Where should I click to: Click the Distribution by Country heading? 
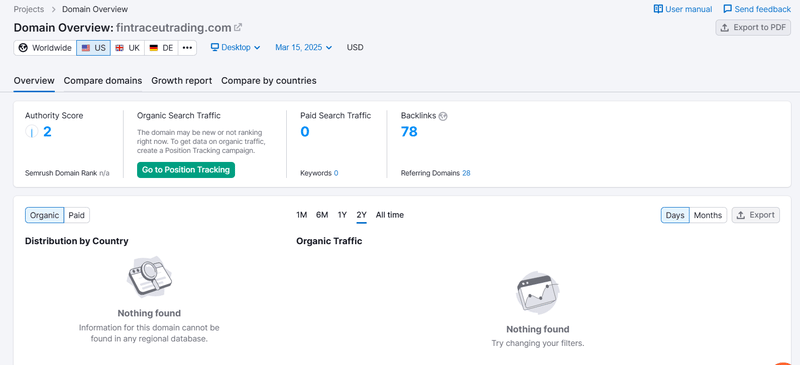(x=77, y=241)
